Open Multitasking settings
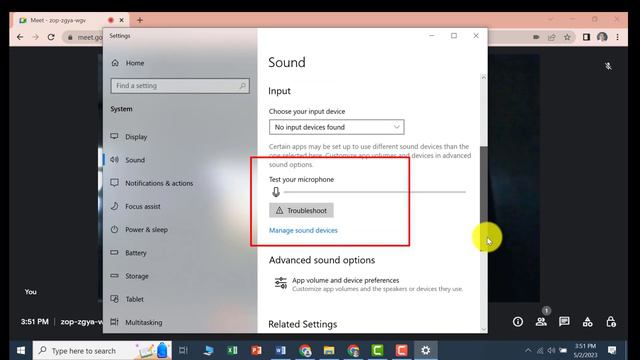The image size is (640, 360). 136,322
